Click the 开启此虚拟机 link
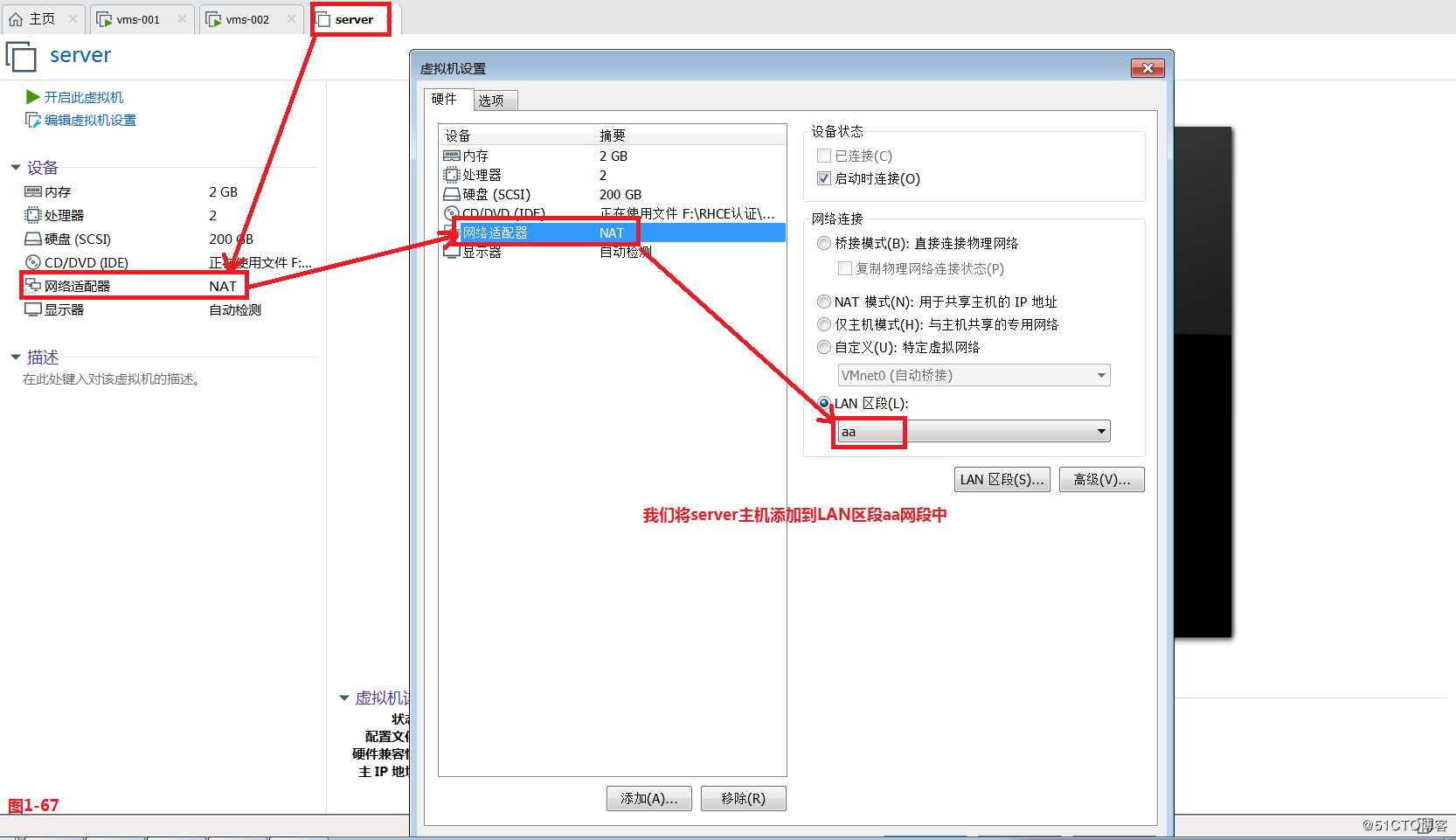 84,97
